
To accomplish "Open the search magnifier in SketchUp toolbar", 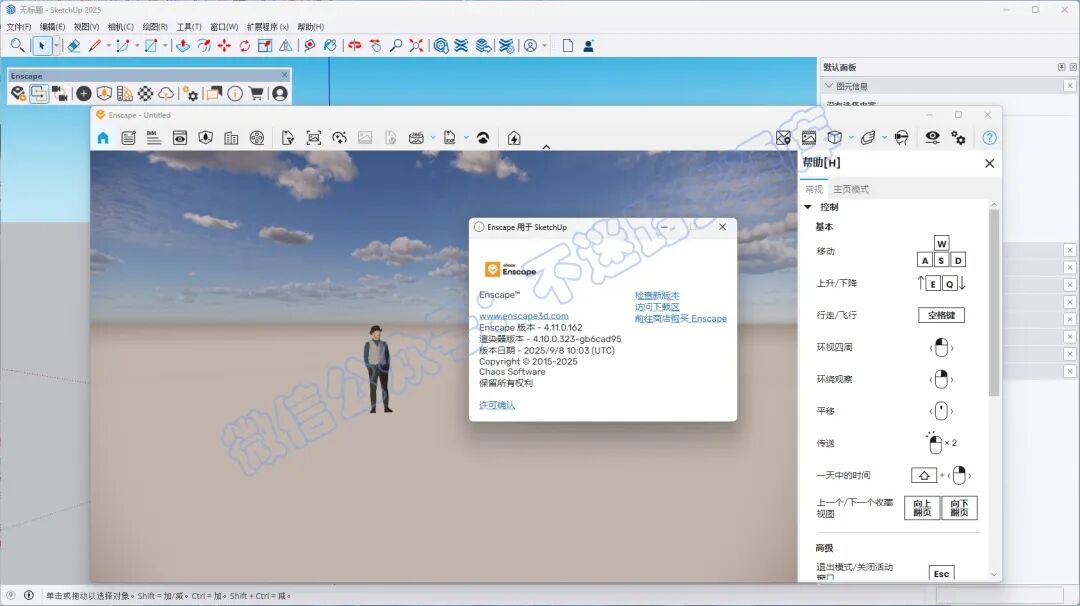I will coord(17,45).
